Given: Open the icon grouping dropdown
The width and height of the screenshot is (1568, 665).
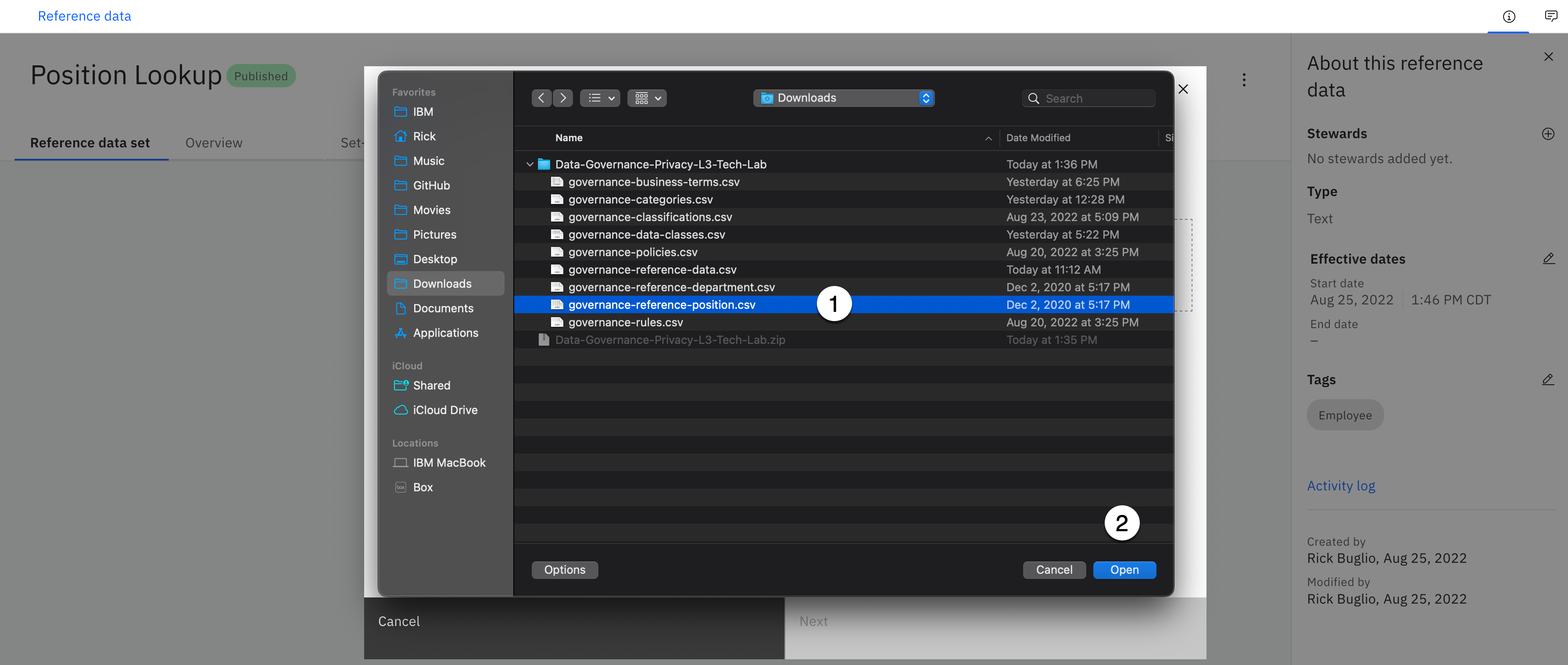Looking at the screenshot, I should pos(647,98).
